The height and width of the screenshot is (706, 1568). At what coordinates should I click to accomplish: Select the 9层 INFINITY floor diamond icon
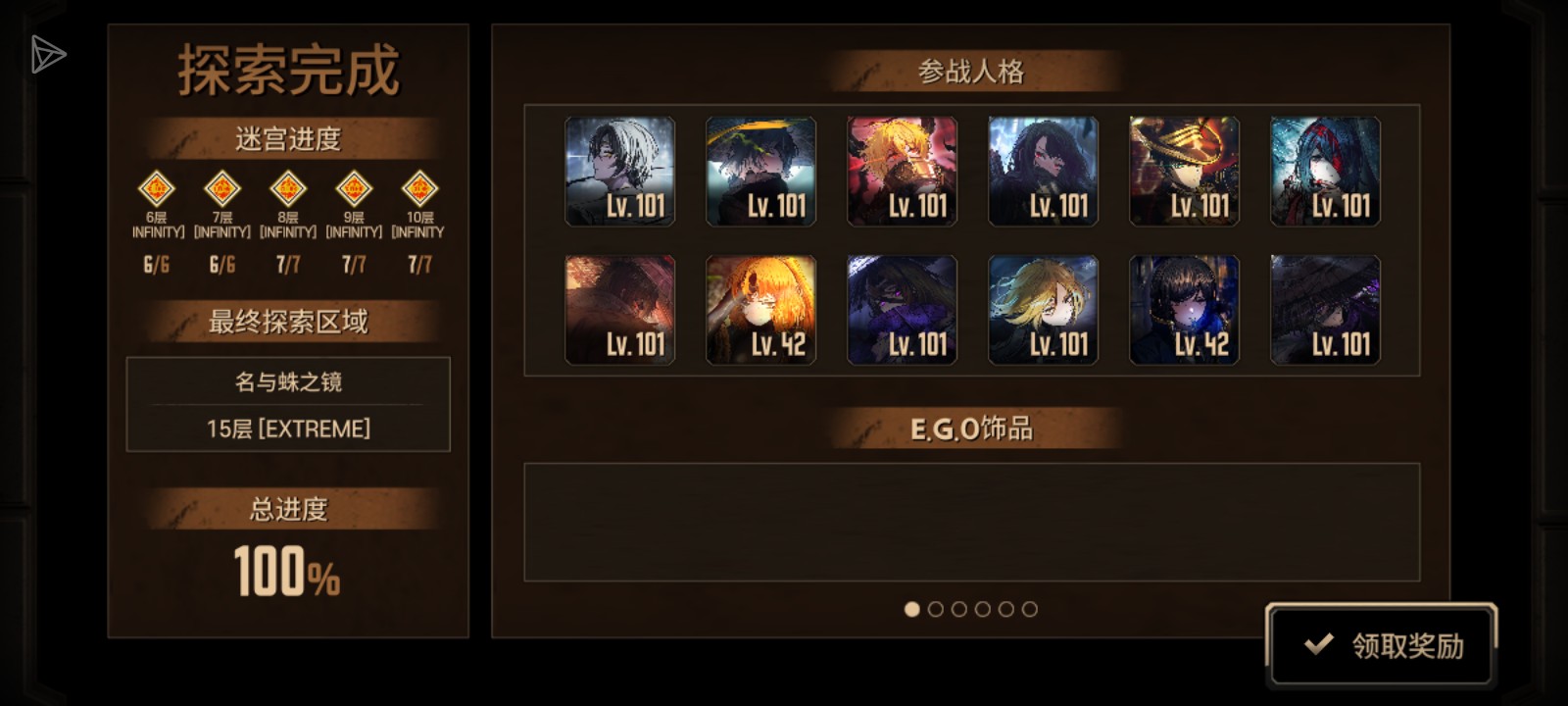354,188
